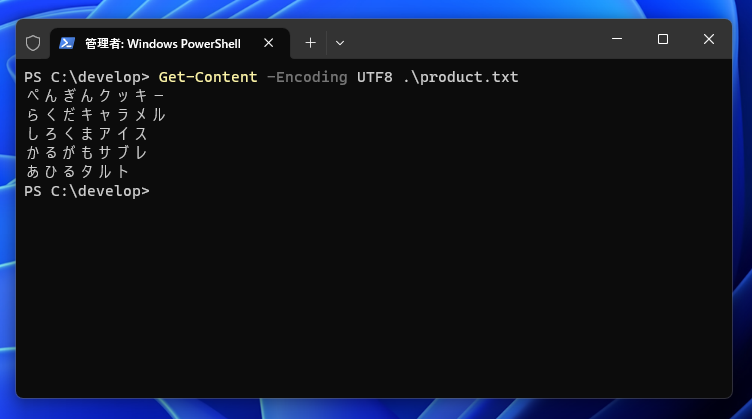The width and height of the screenshot is (752, 419).
Task: Click the -Encoding parameter text
Action: click(x=307, y=77)
